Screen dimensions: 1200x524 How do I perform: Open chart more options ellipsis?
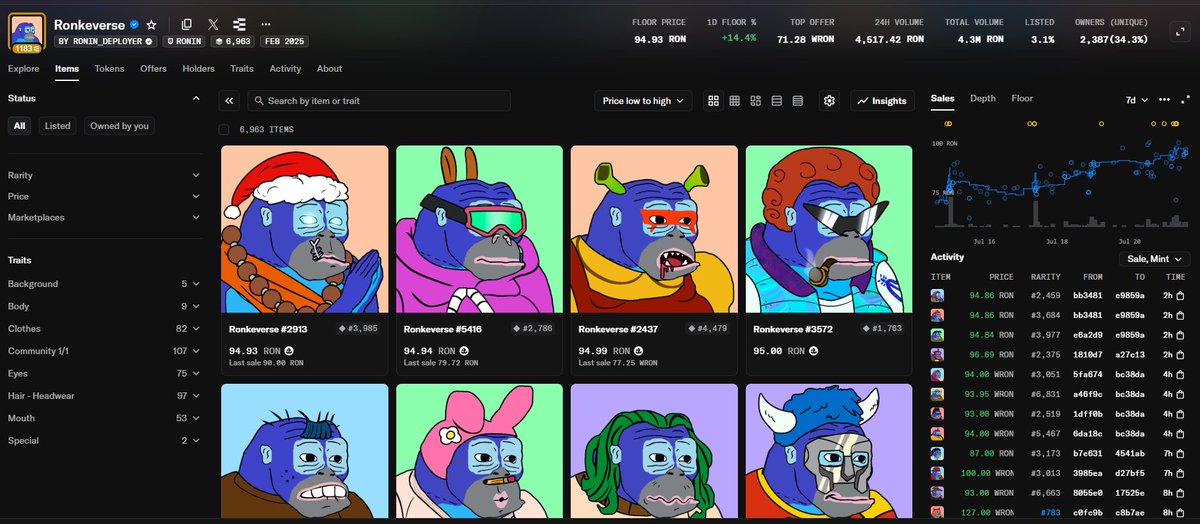1164,99
